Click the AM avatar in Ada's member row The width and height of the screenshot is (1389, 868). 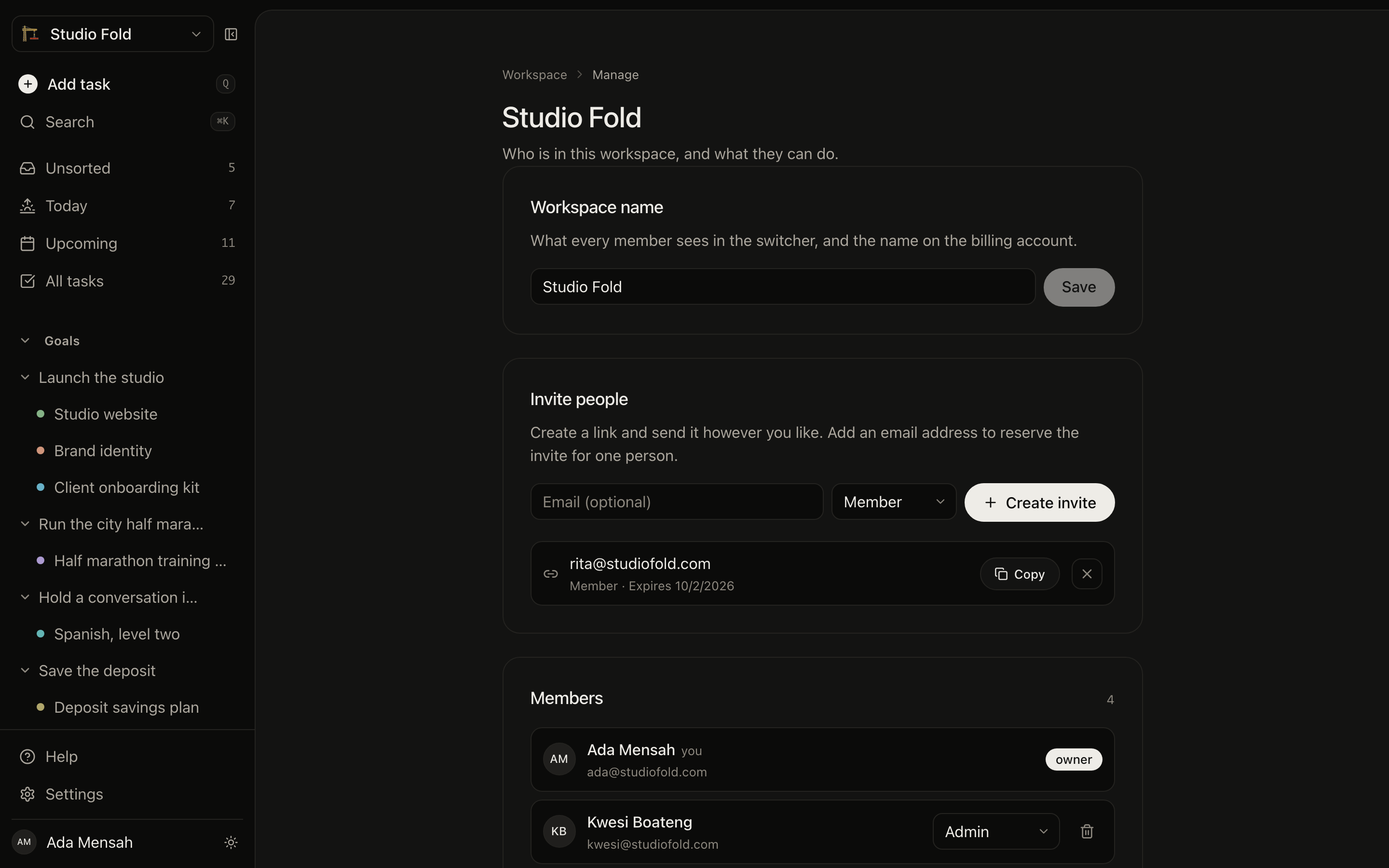559,759
